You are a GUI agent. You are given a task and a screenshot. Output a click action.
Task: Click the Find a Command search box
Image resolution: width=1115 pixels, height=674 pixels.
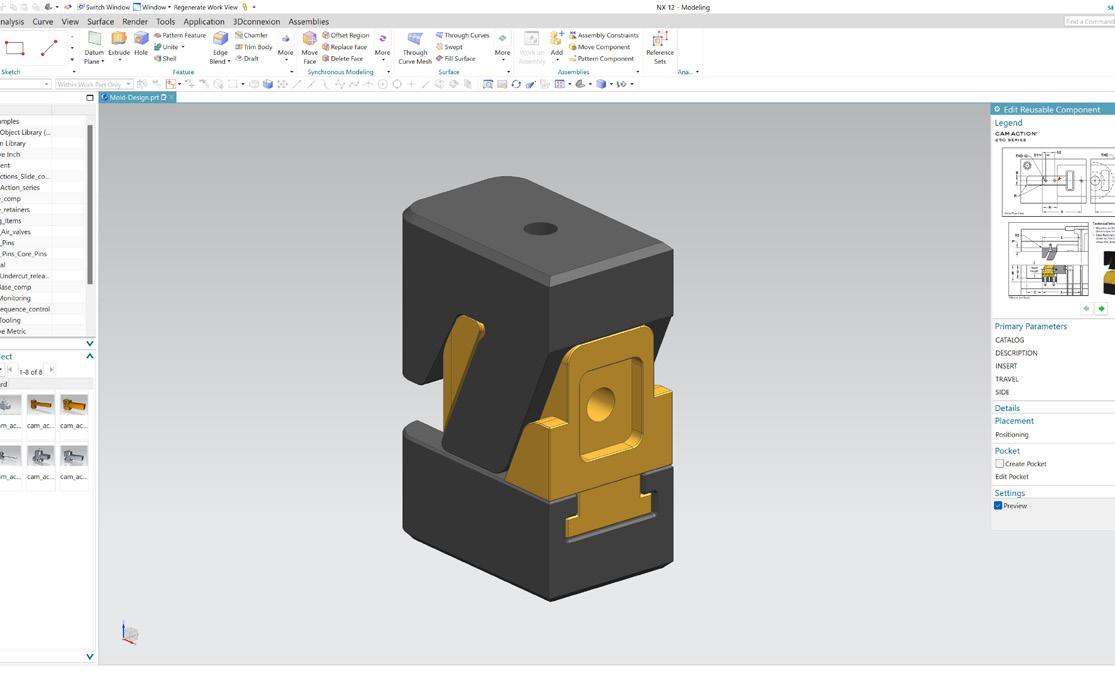[1089, 21]
